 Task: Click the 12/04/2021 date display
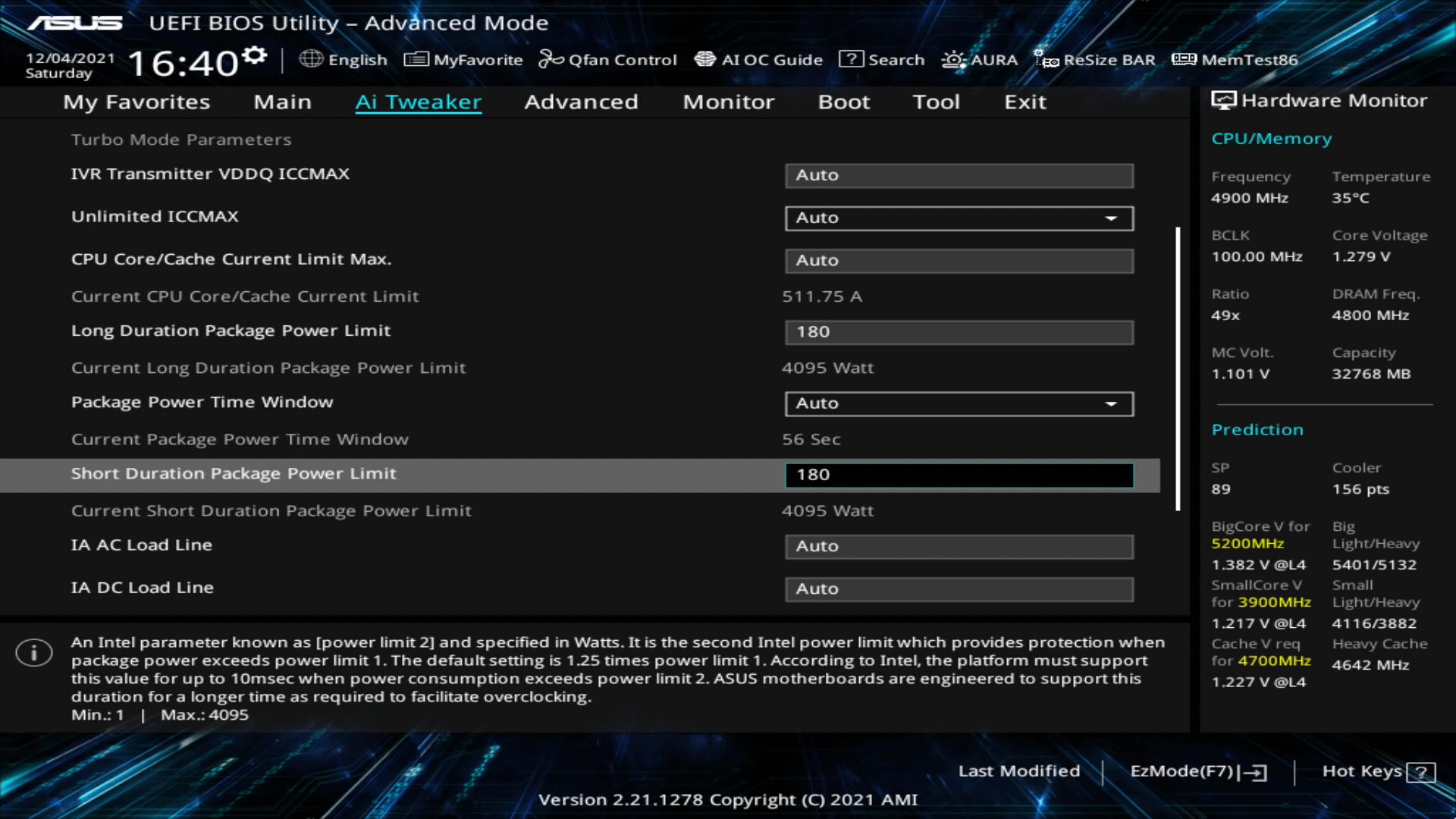70,58
